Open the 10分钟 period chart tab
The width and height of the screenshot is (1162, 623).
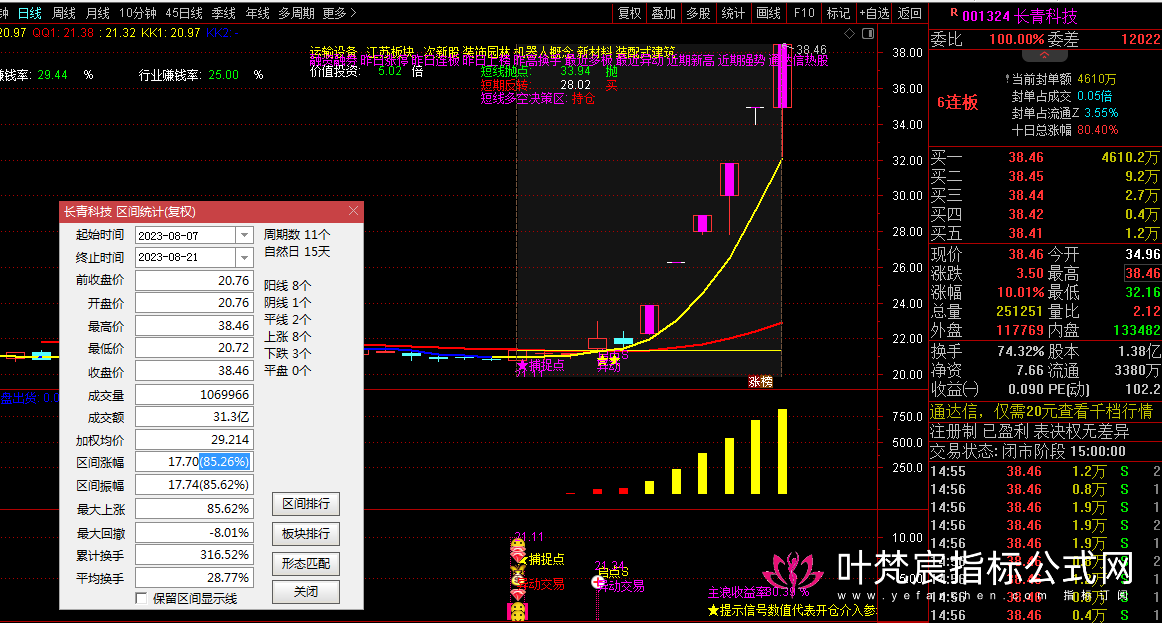click(x=138, y=13)
